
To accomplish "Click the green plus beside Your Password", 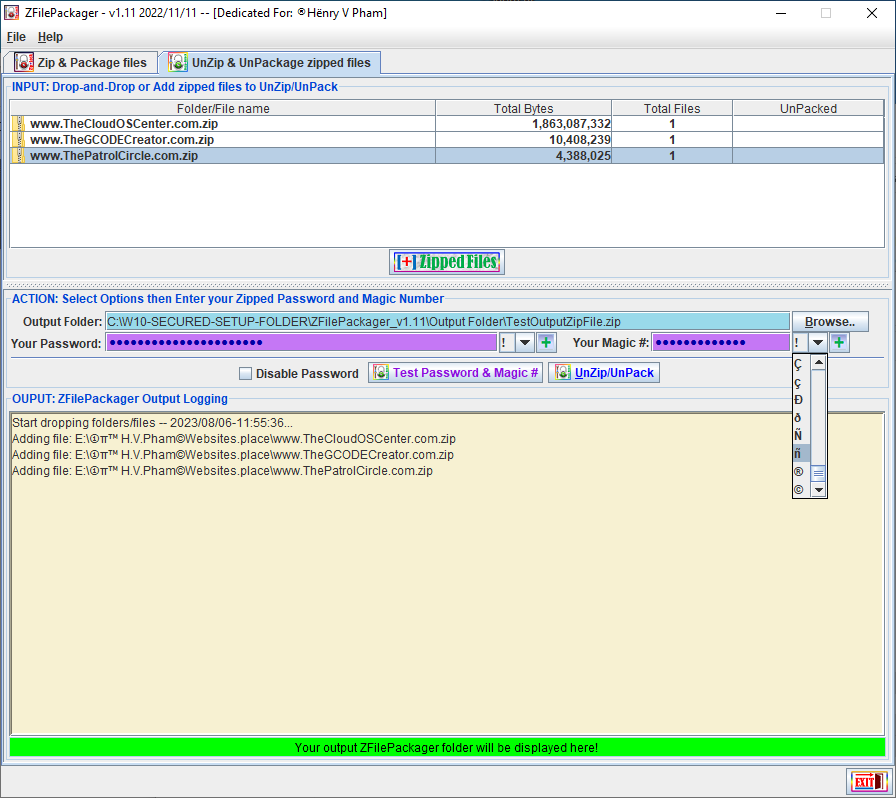I will click(x=546, y=343).
